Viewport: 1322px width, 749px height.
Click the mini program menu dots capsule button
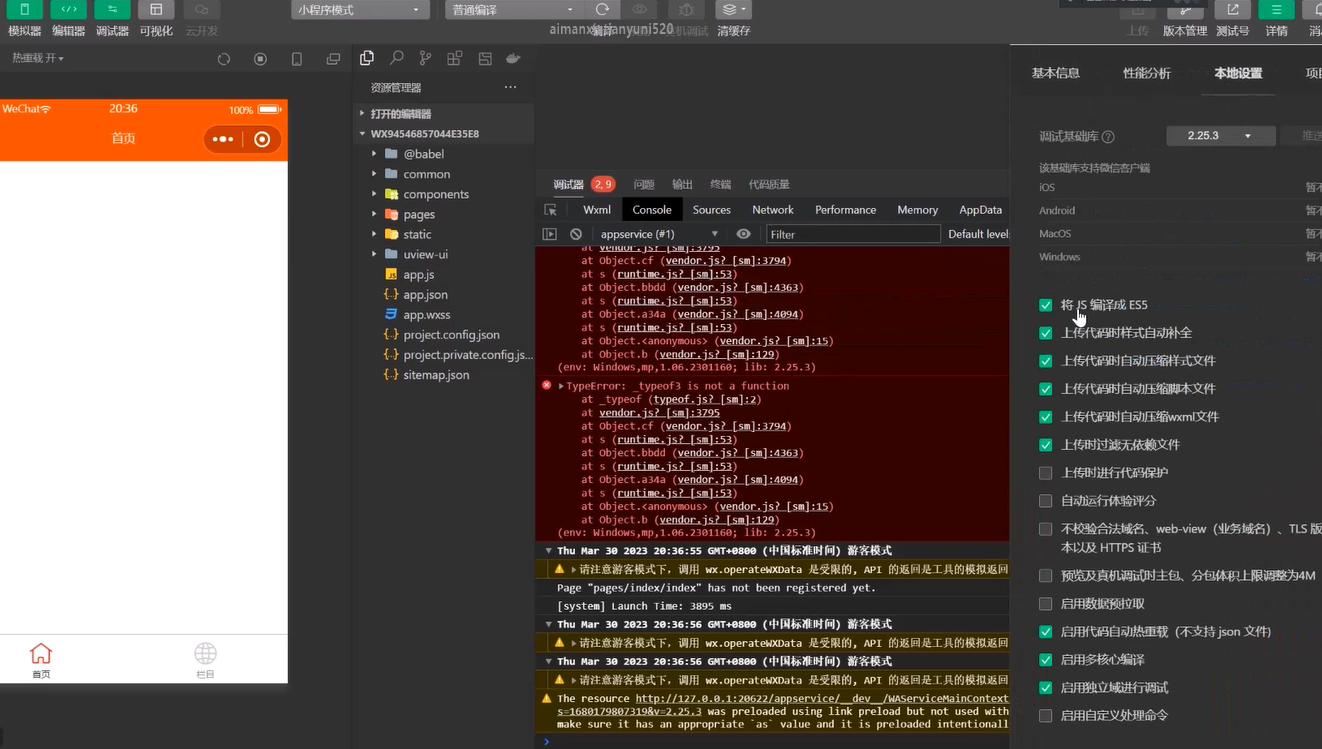(x=223, y=139)
